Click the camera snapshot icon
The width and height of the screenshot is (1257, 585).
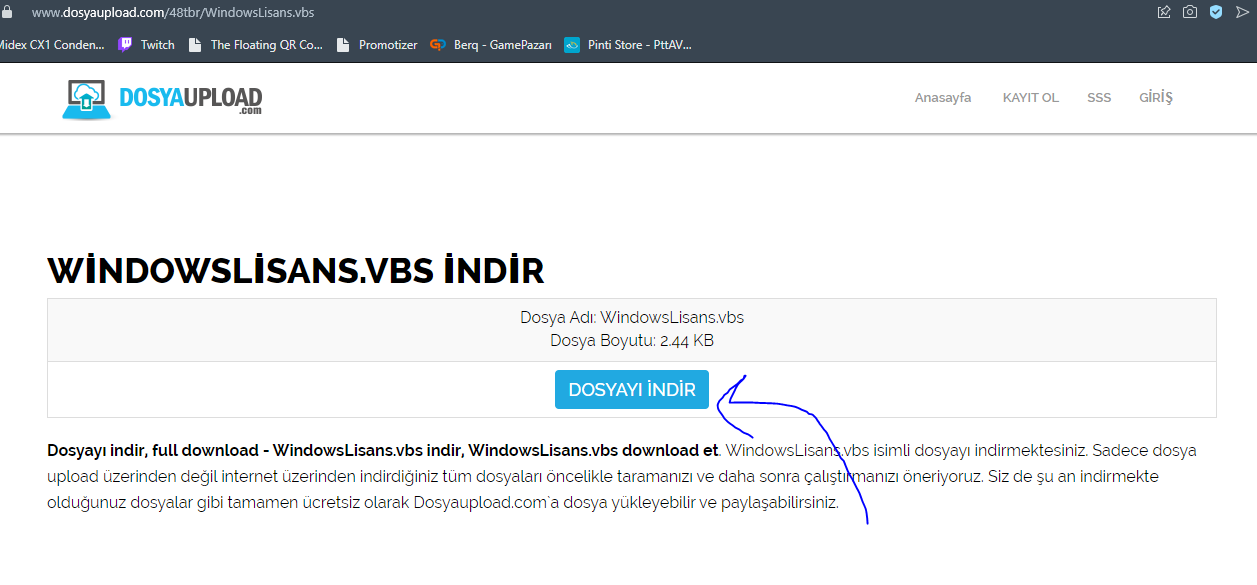click(1190, 12)
